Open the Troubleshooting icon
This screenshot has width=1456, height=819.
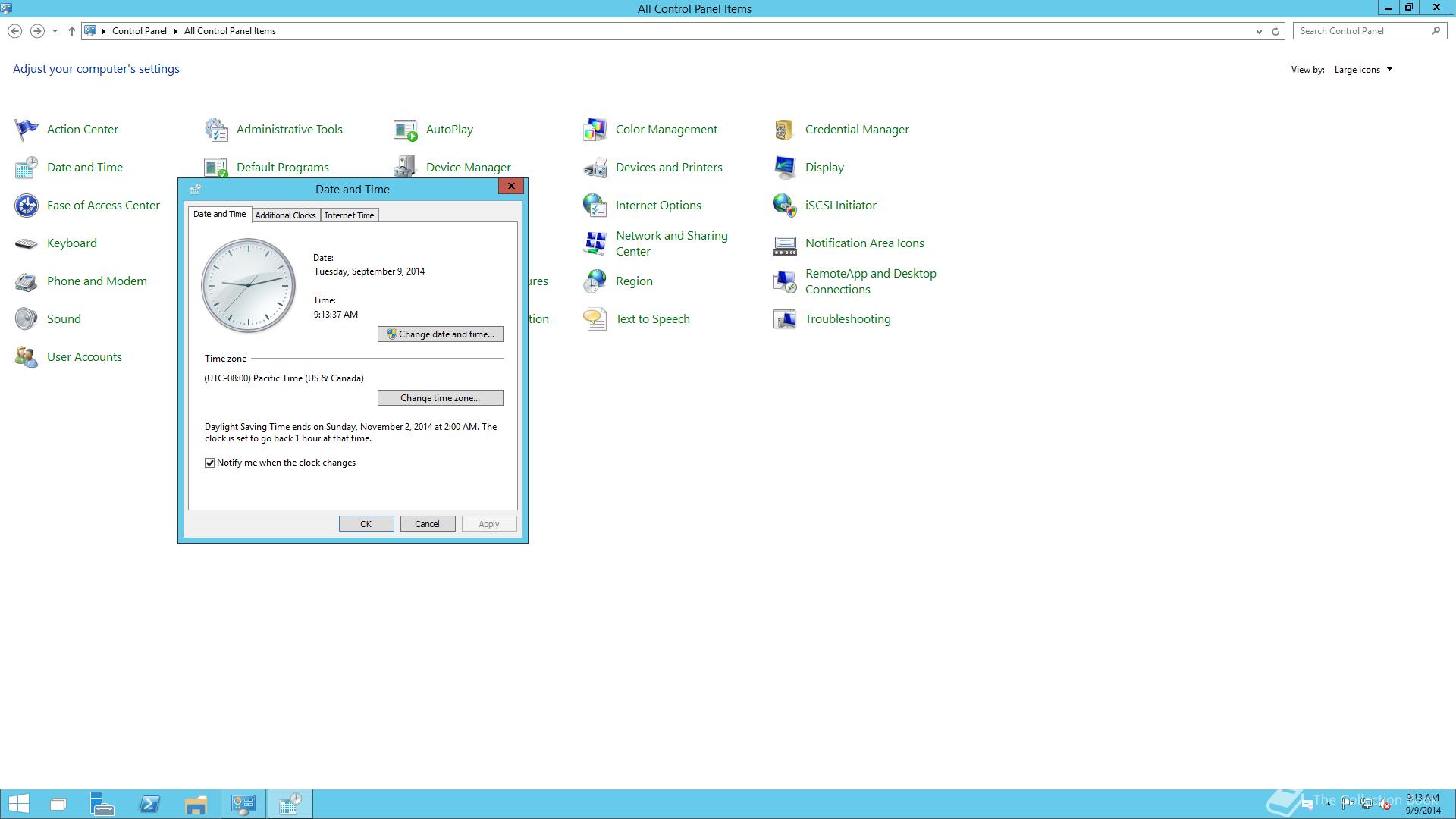(785, 319)
